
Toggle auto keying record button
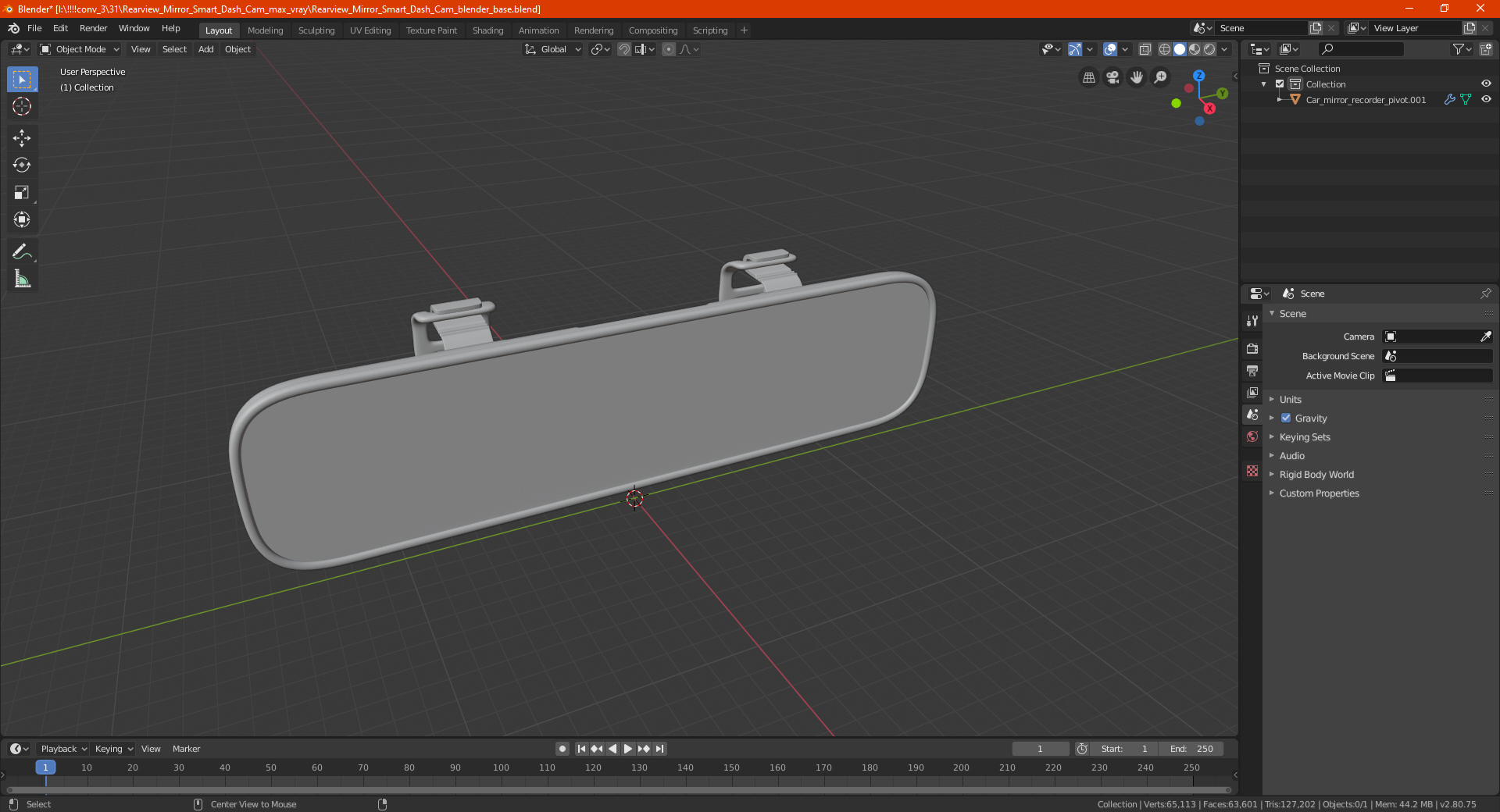(x=562, y=749)
